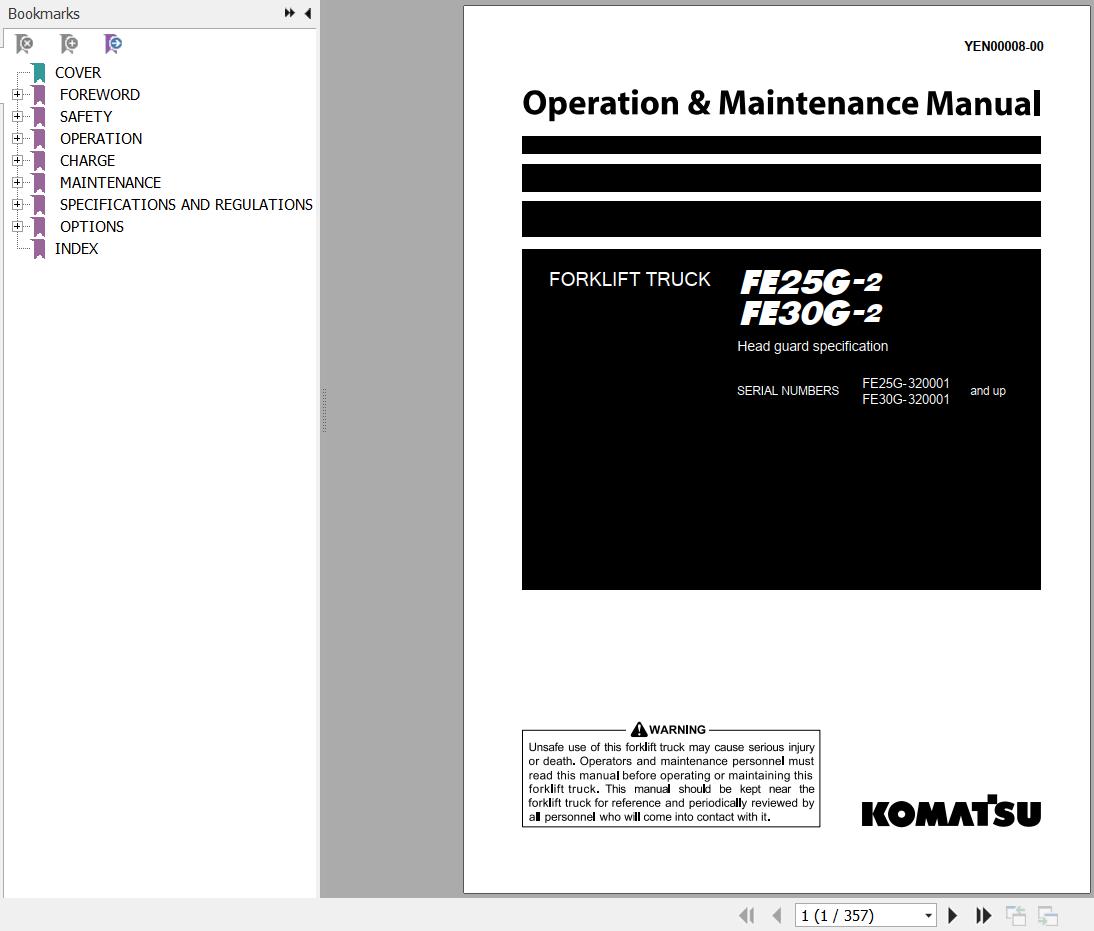Expand the SAFETY bookmark node
The image size is (1094, 931).
coord(17,117)
